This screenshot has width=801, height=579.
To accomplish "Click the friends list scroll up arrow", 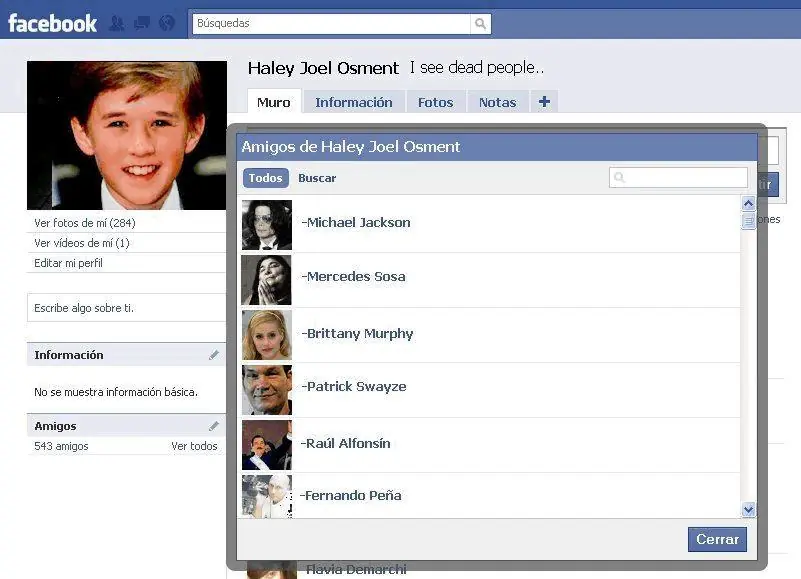I will (x=748, y=203).
